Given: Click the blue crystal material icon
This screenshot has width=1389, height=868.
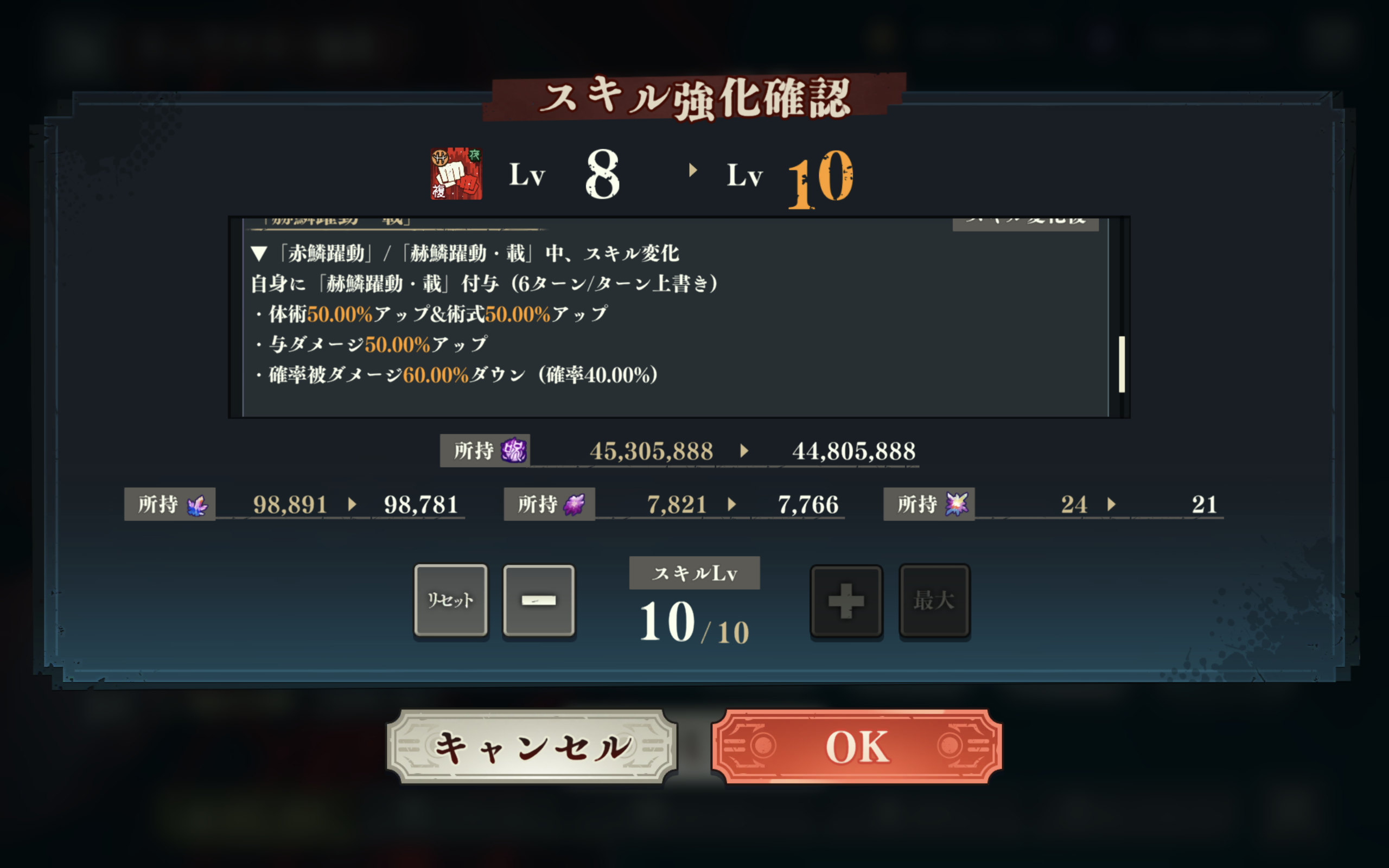Looking at the screenshot, I should (x=197, y=505).
